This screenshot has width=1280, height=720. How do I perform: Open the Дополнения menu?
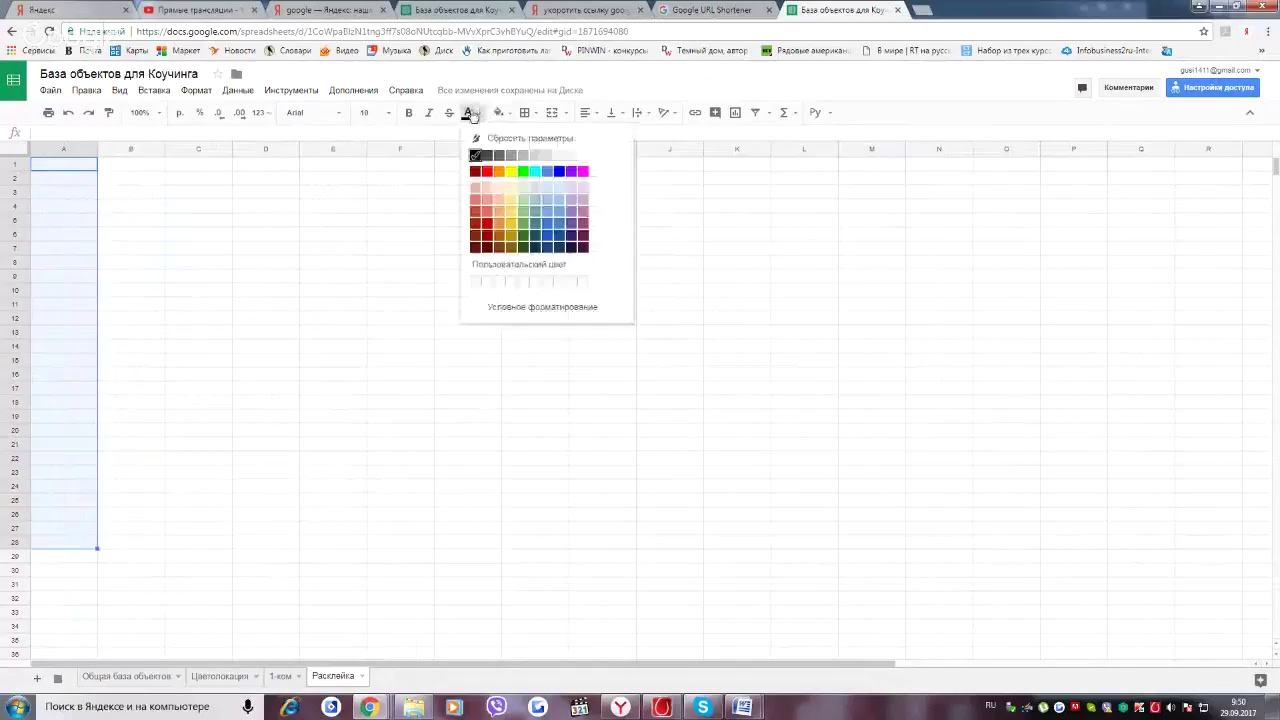pos(353,90)
